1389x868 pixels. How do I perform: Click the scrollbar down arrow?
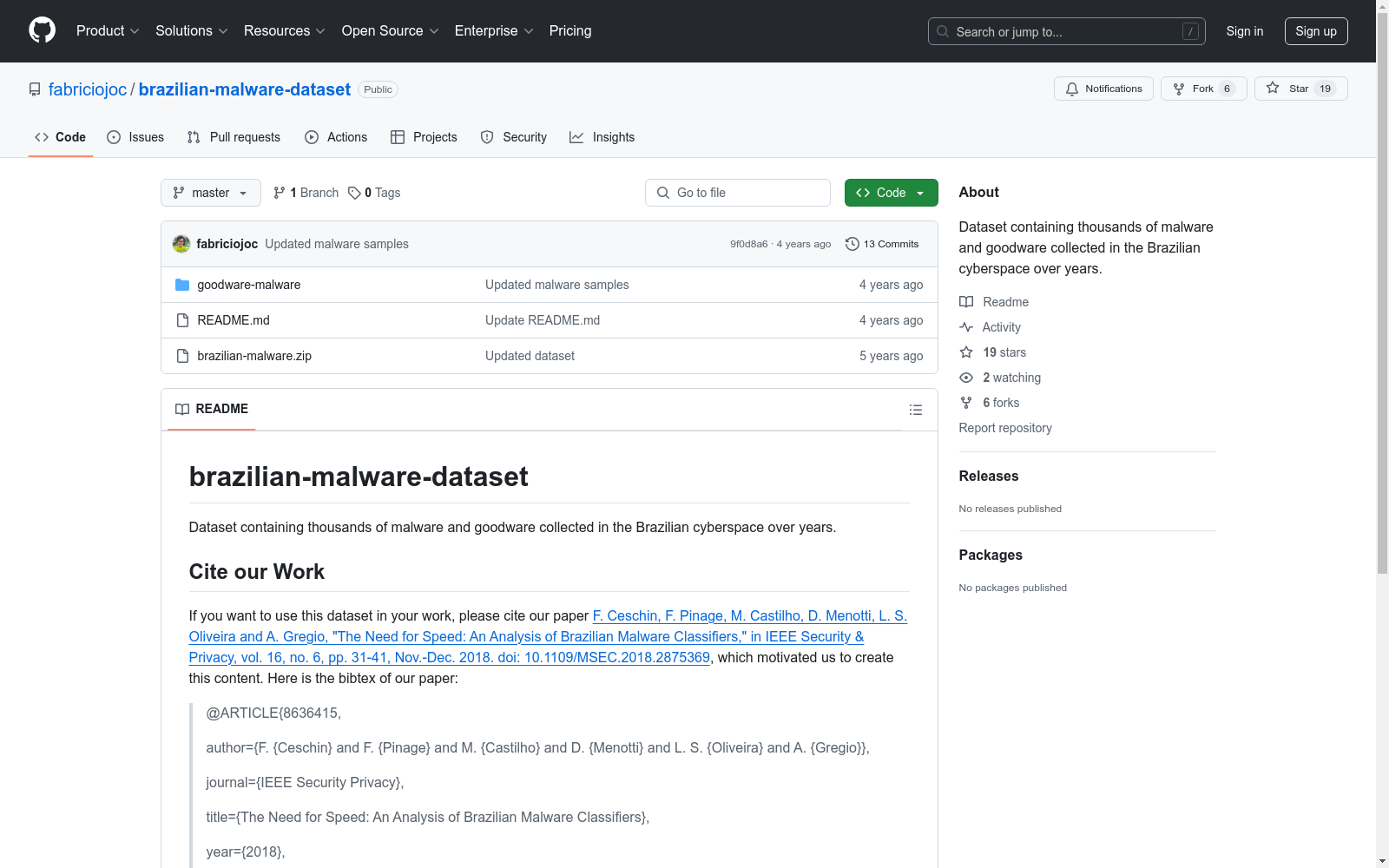[x=1382, y=861]
